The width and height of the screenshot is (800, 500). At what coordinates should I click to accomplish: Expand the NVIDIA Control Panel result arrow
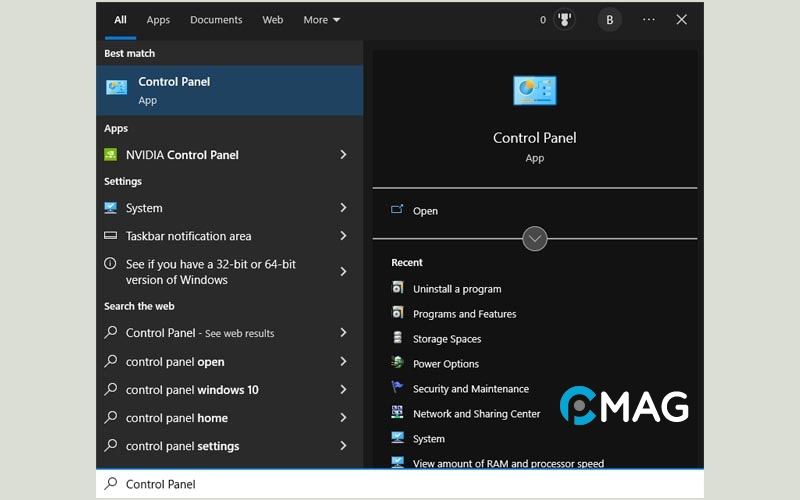[x=343, y=155]
